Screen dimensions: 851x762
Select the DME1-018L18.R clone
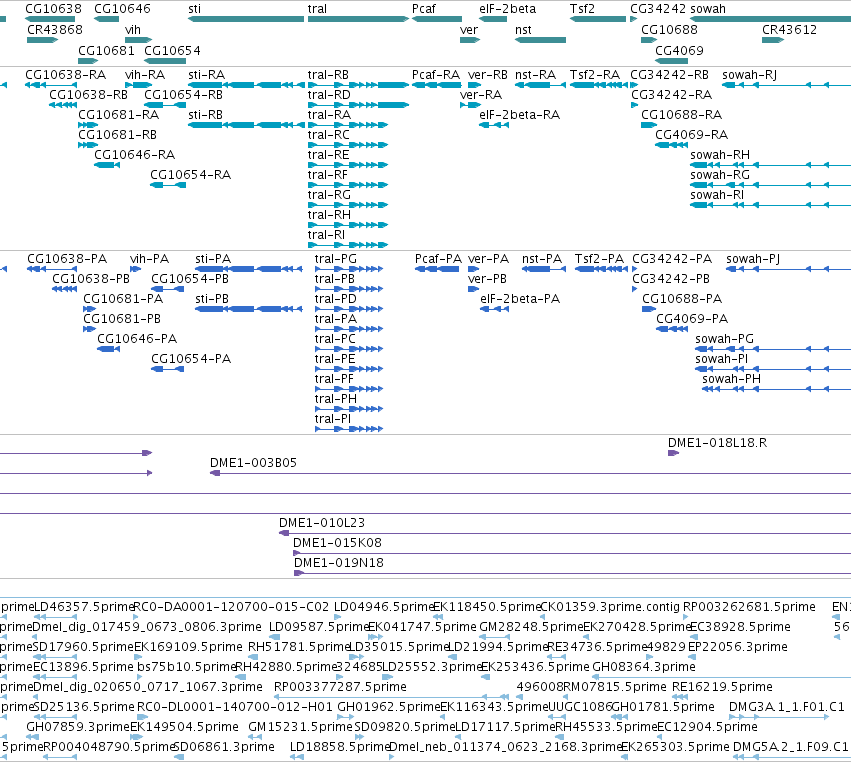673,453
